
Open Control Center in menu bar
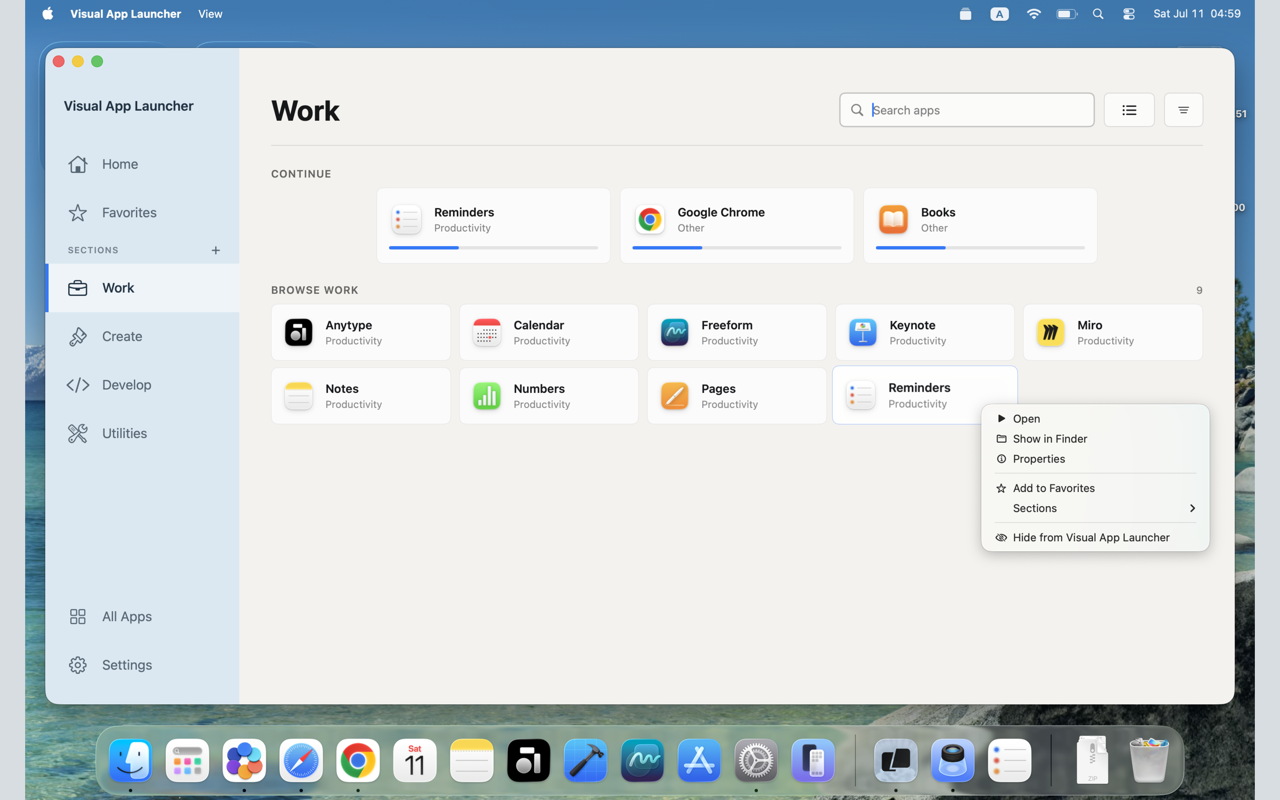[x=1129, y=14]
